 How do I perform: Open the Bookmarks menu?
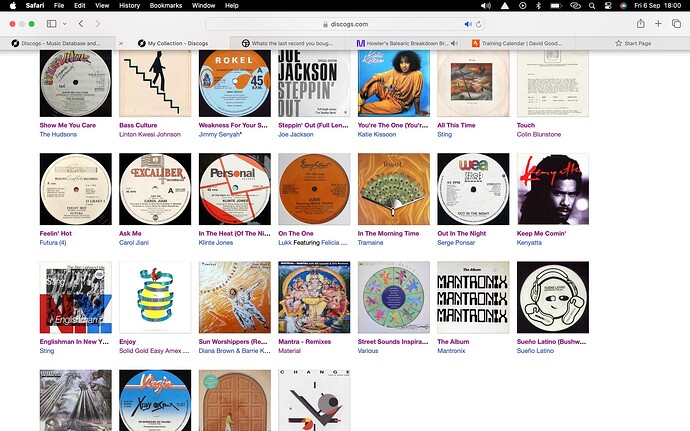click(x=166, y=6)
